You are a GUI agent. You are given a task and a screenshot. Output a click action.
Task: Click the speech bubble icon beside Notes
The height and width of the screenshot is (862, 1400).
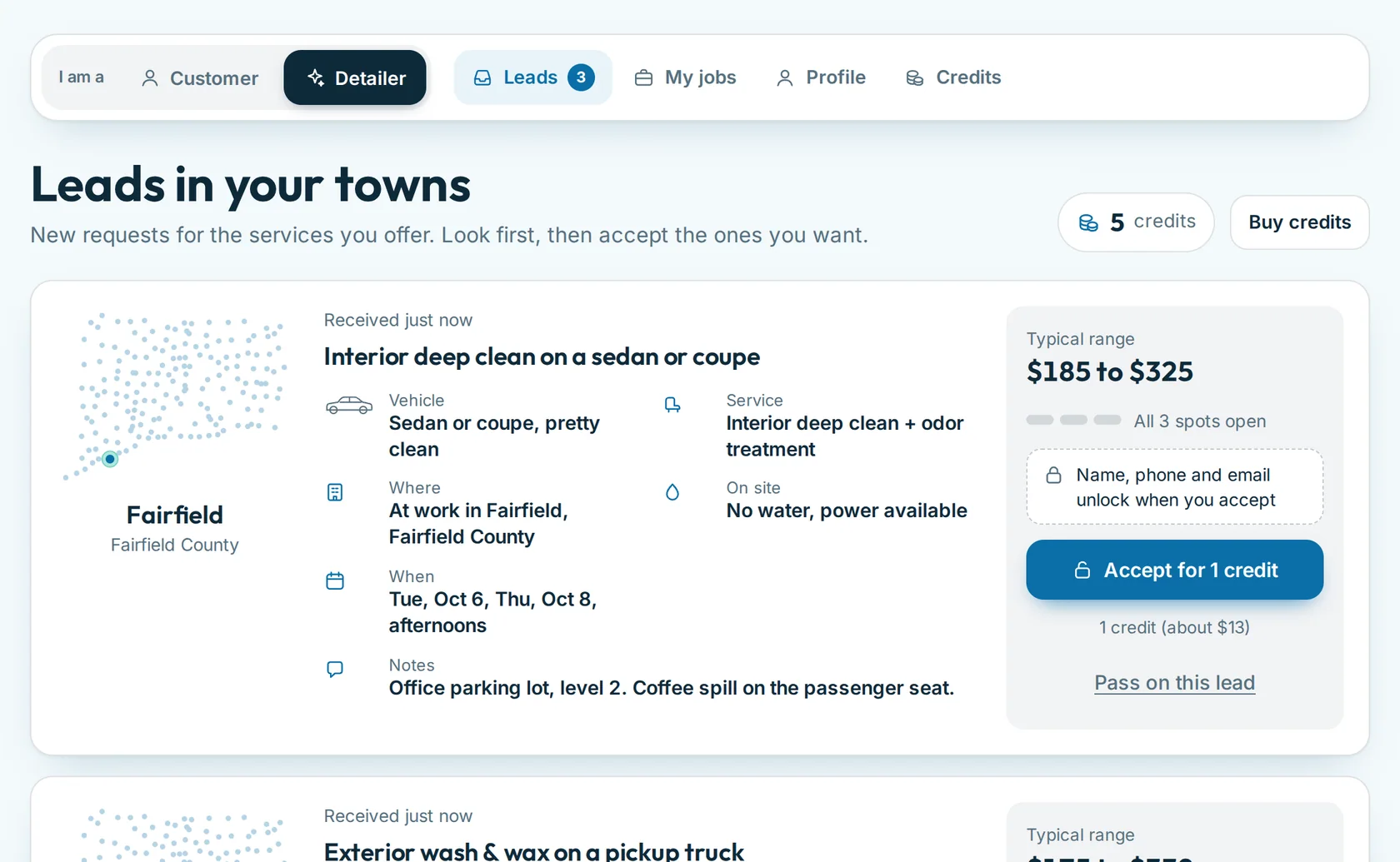[x=335, y=669]
